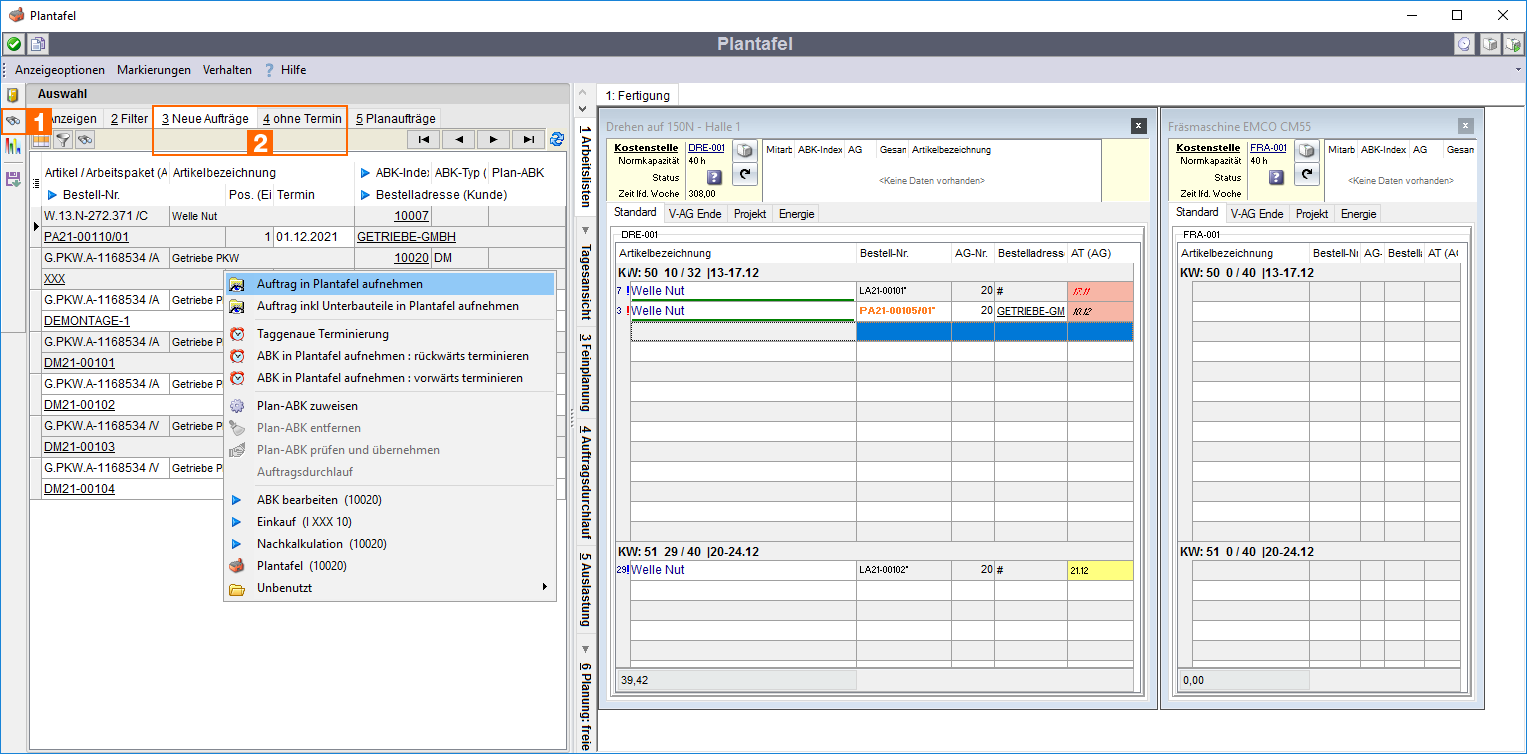Click the yellow 21.12 date cell in KW 51

(1100, 570)
